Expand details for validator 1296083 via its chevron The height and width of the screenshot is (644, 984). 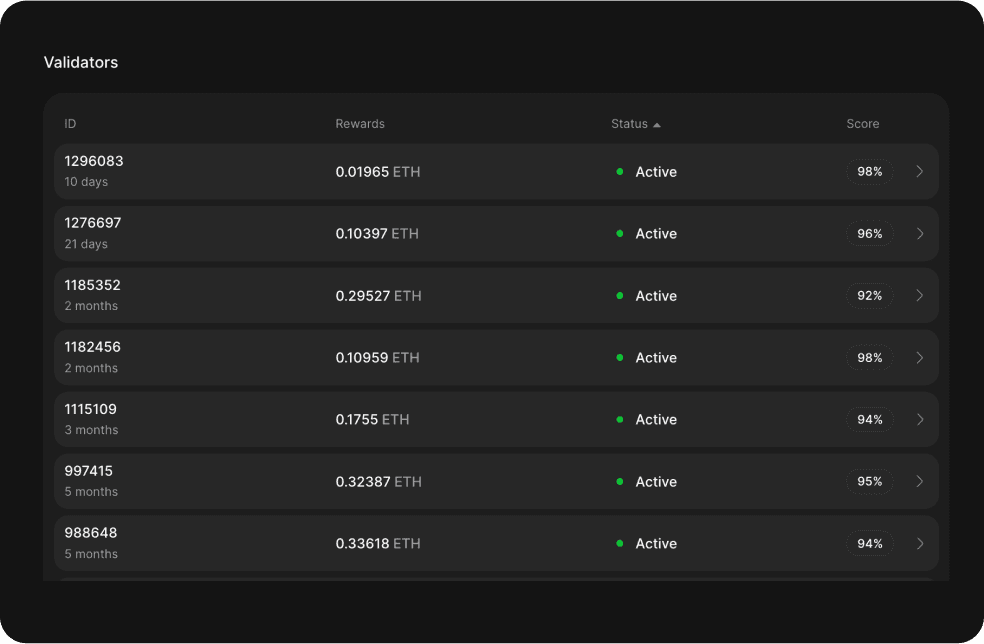tap(920, 171)
